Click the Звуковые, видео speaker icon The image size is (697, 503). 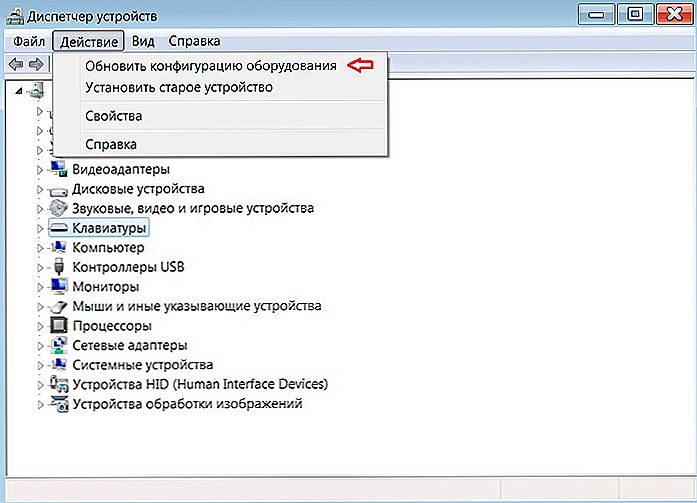pos(58,208)
